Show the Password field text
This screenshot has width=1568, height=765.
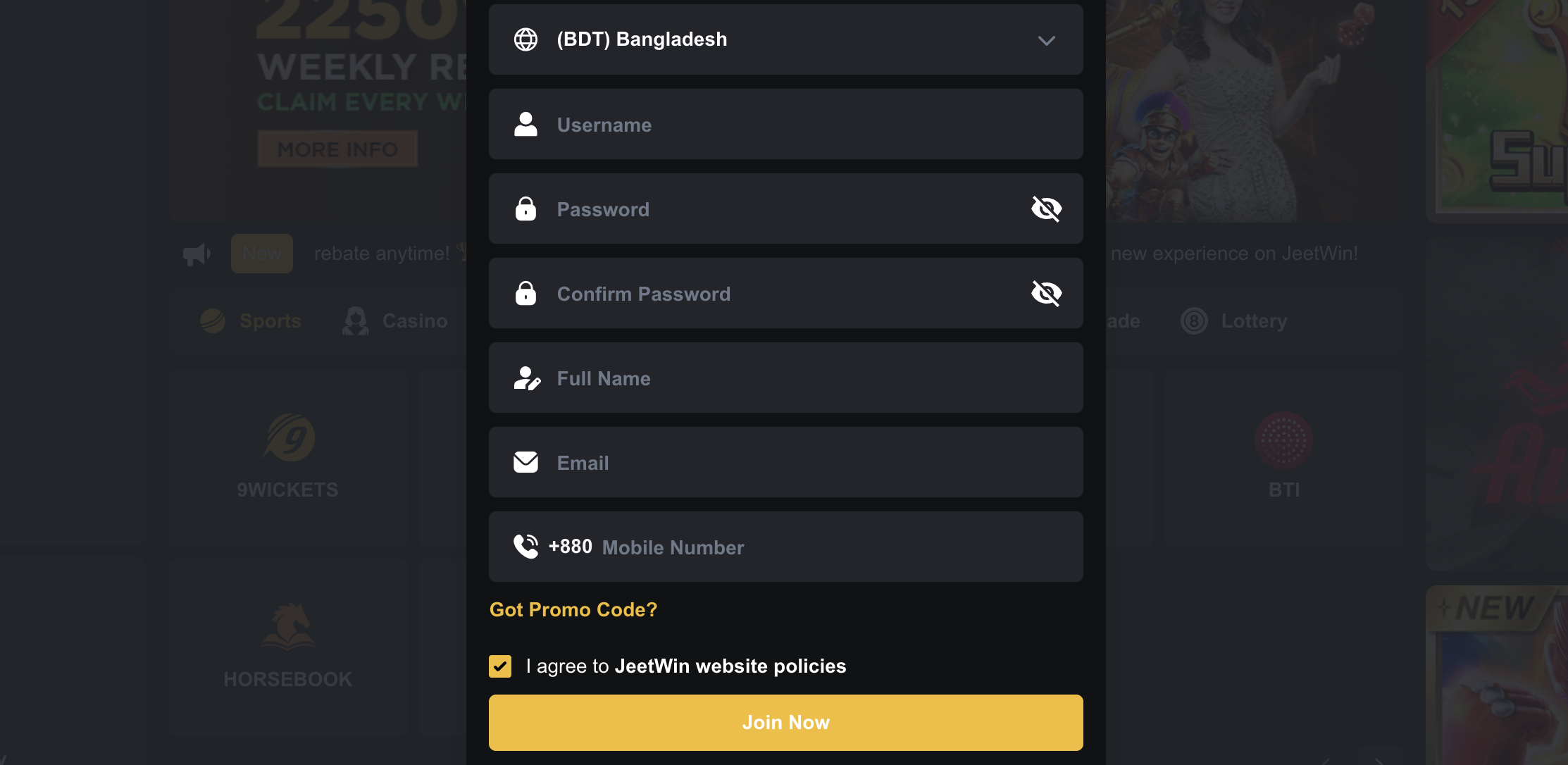(1047, 209)
